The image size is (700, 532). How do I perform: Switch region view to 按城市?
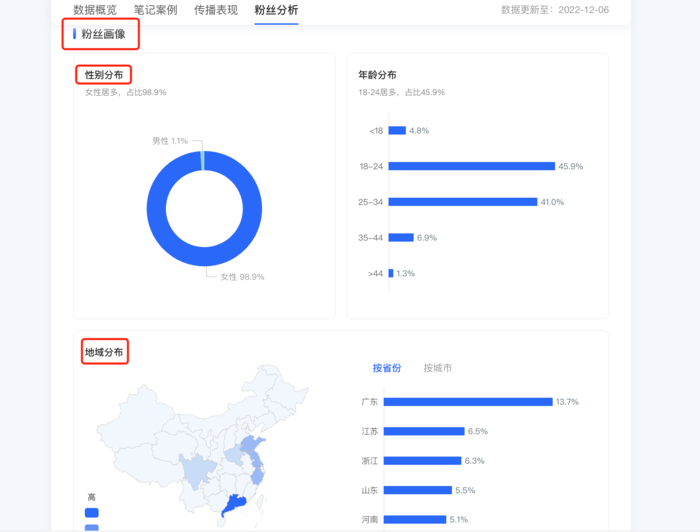437,368
